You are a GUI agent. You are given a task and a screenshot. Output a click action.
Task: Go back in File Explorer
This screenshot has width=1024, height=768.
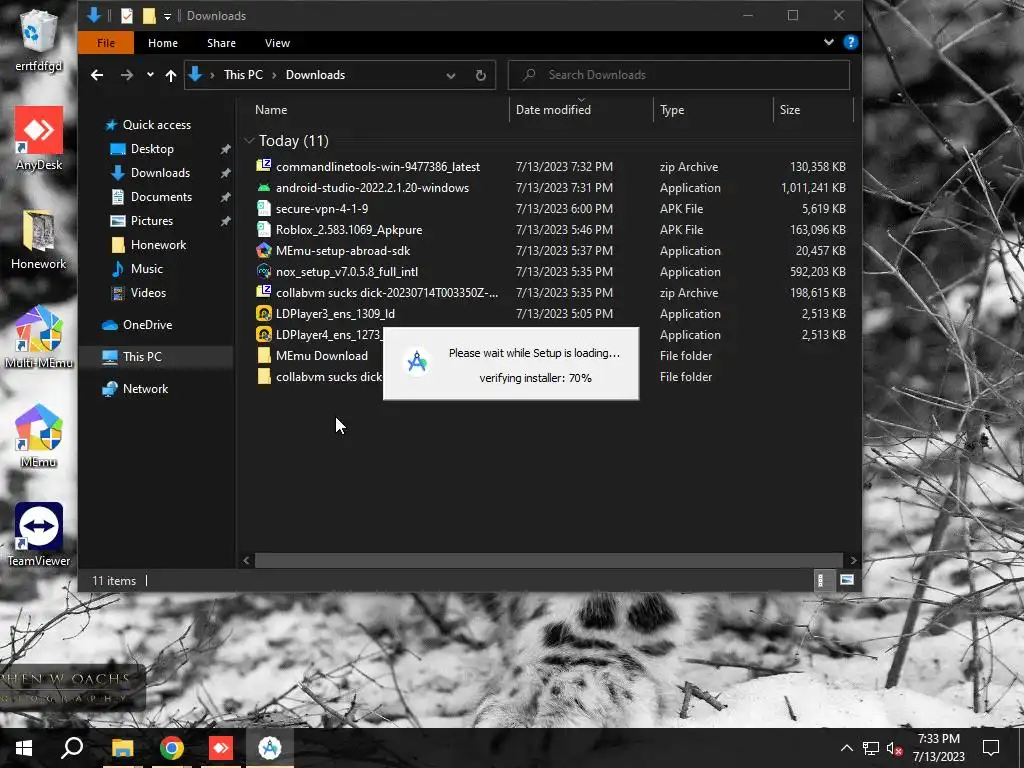97,75
